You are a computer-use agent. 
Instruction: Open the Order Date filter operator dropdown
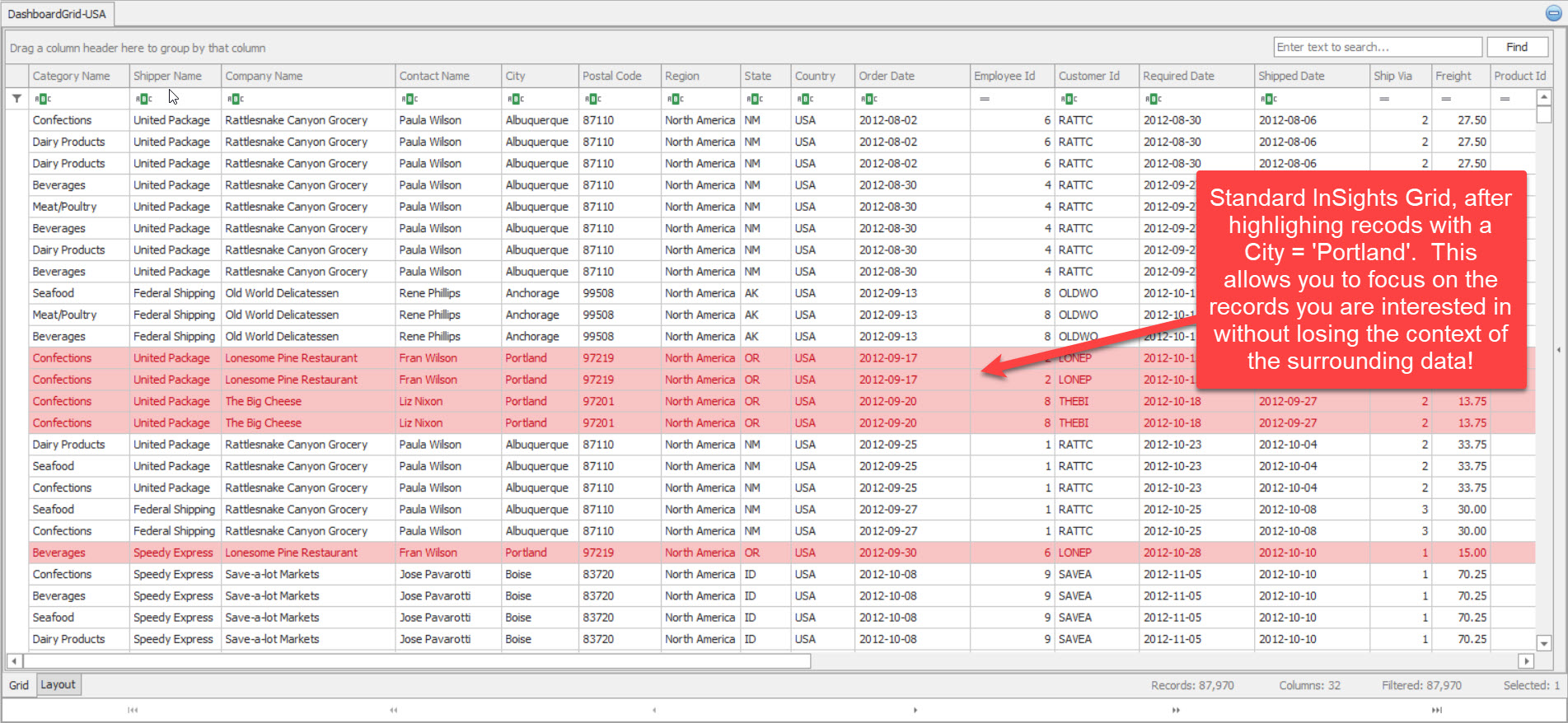tap(869, 99)
